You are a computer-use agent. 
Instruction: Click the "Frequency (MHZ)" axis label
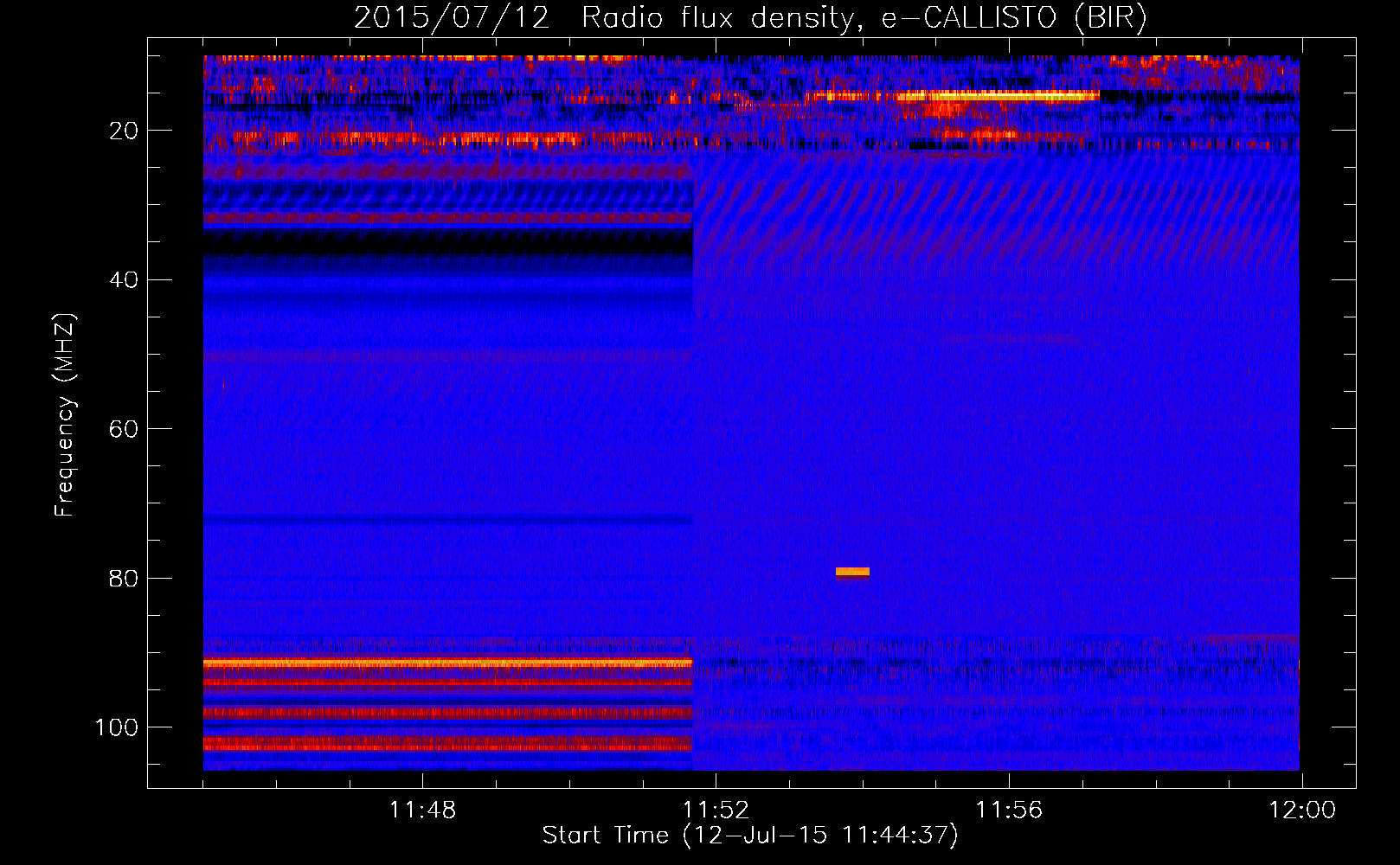(x=65, y=415)
